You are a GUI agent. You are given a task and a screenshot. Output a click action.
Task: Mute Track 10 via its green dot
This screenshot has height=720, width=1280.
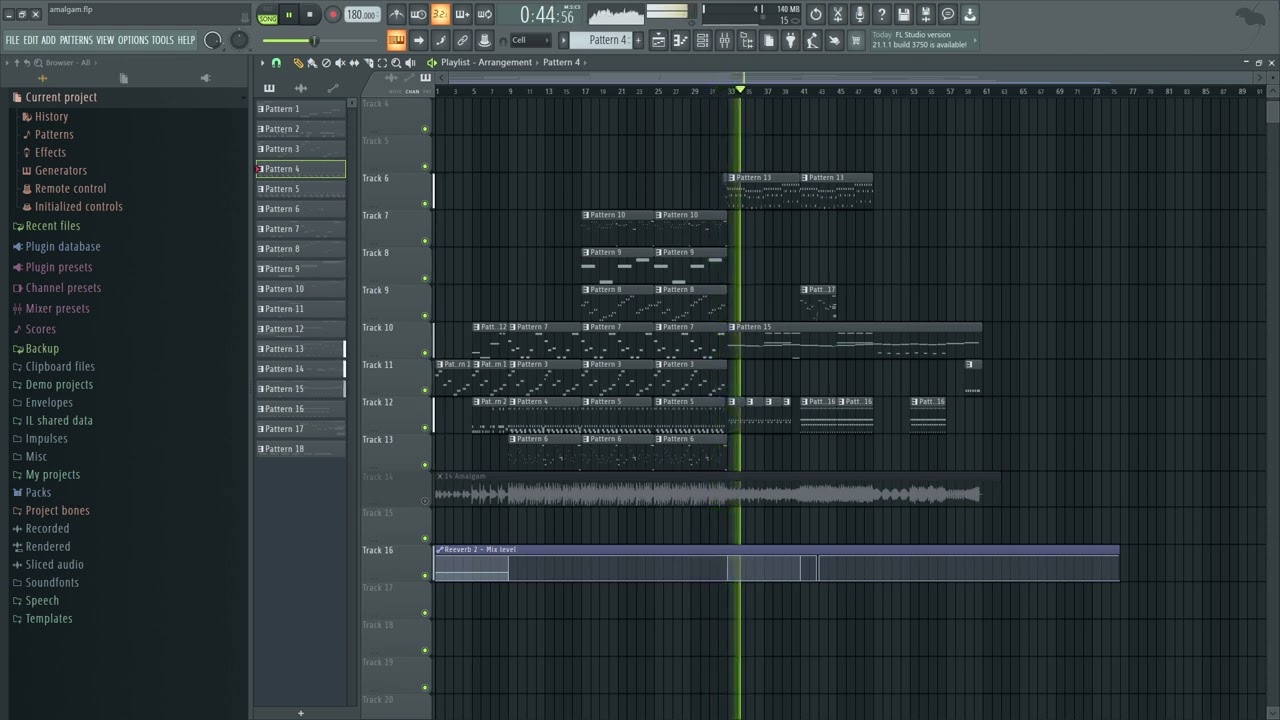[425, 353]
